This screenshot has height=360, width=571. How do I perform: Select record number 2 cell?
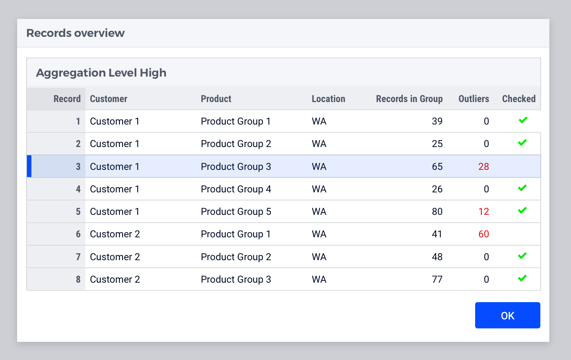point(56,144)
